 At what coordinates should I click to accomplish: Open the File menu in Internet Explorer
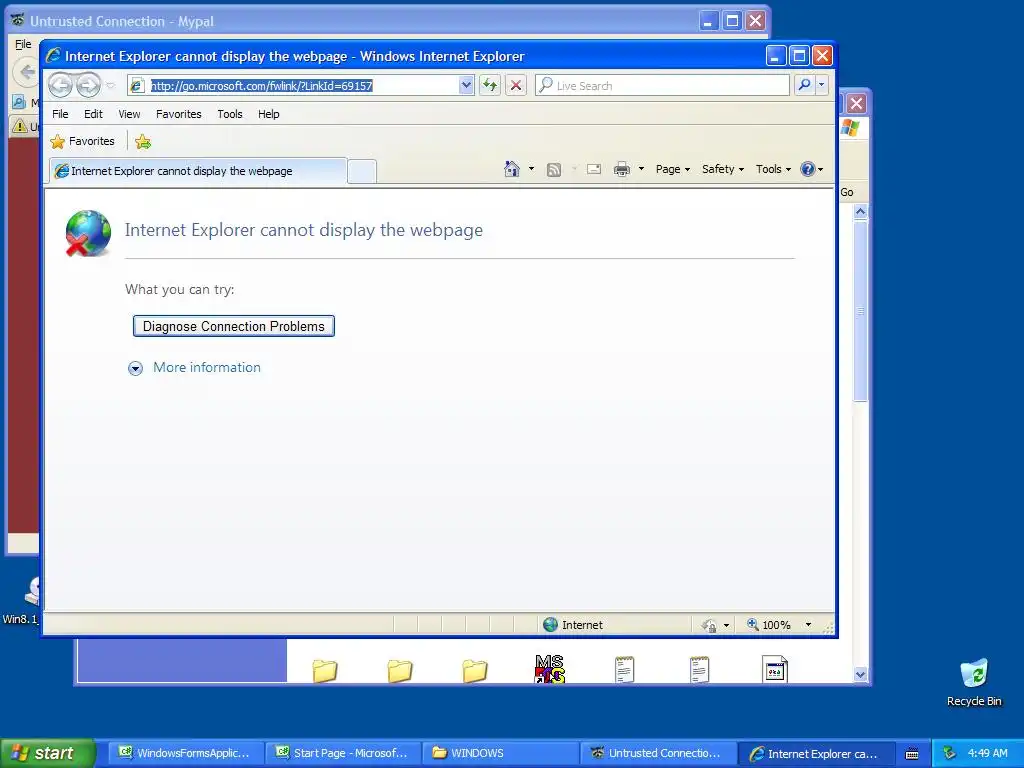[x=60, y=114]
